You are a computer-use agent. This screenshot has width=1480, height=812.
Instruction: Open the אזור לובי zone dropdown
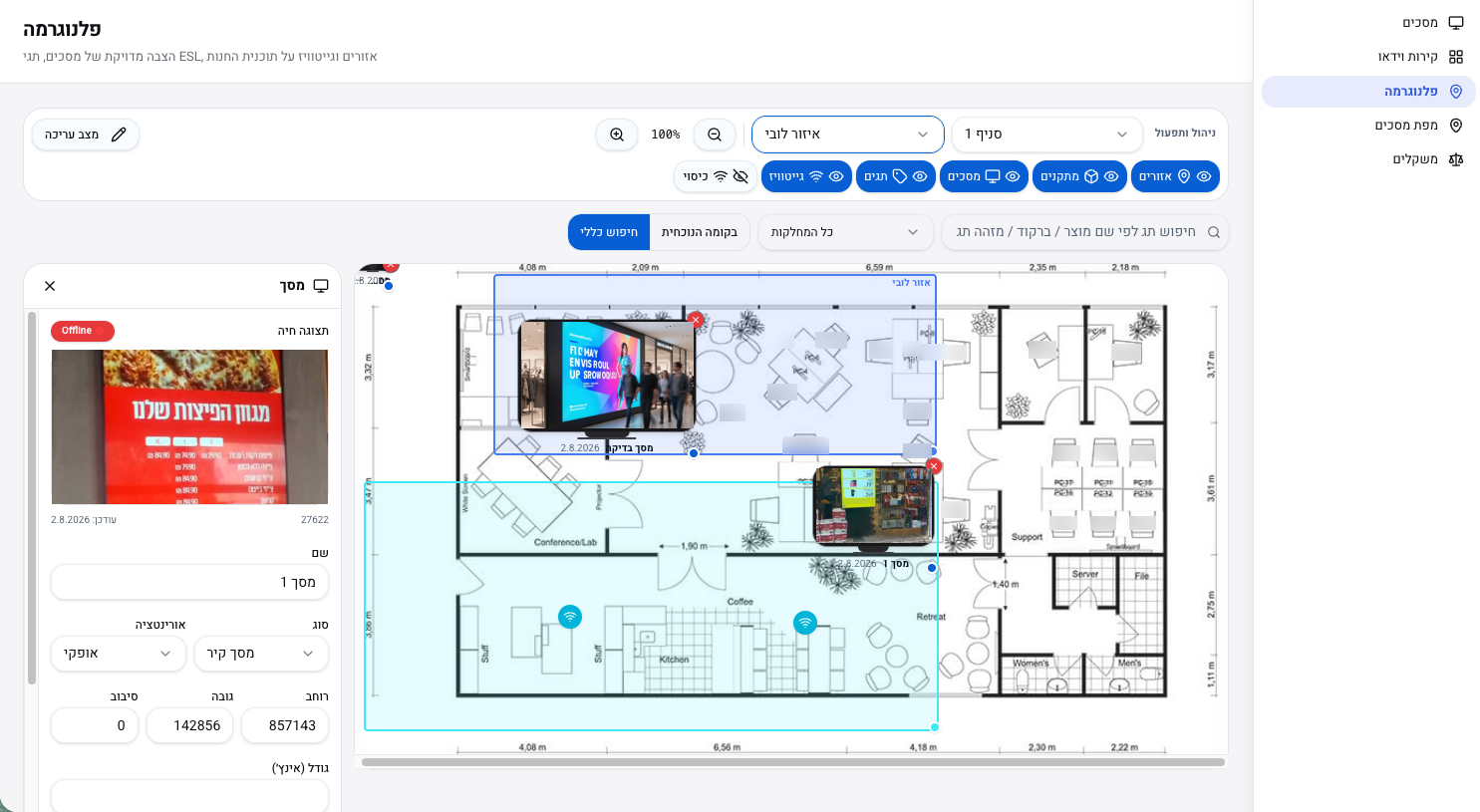[x=847, y=135]
